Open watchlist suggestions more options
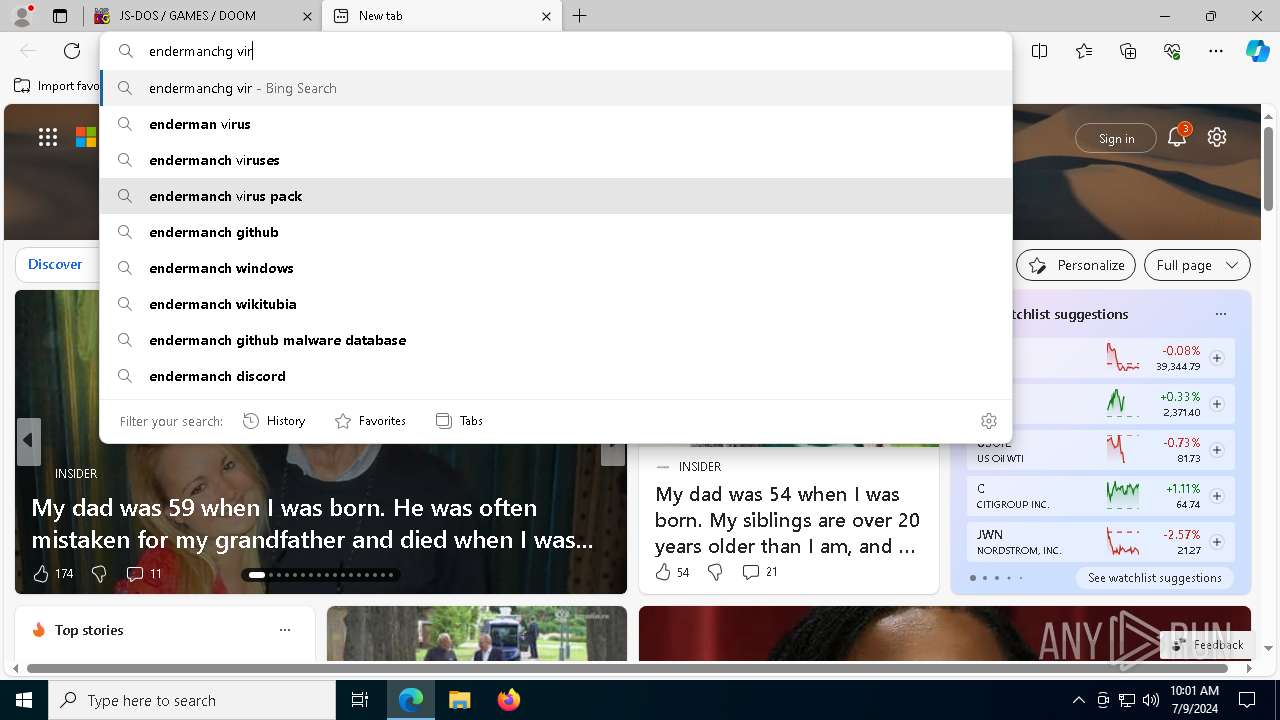Image resolution: width=1280 pixels, height=720 pixels. click(1221, 314)
